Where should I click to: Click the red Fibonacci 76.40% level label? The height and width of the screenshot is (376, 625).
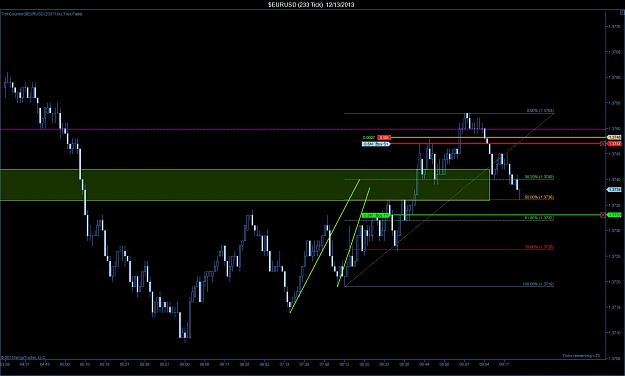pos(539,247)
